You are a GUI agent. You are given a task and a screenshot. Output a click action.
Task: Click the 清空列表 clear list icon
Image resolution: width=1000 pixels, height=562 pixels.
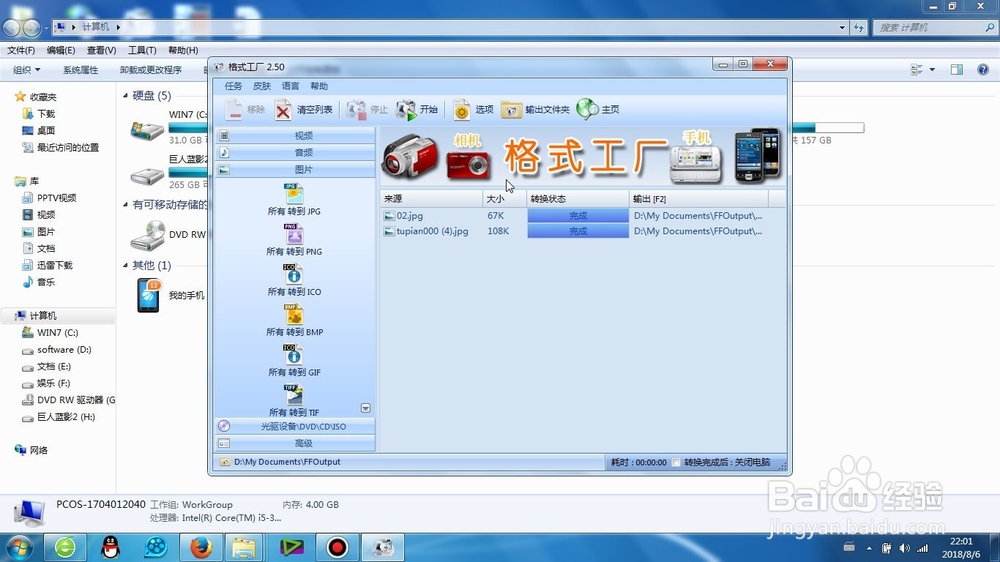click(x=283, y=110)
